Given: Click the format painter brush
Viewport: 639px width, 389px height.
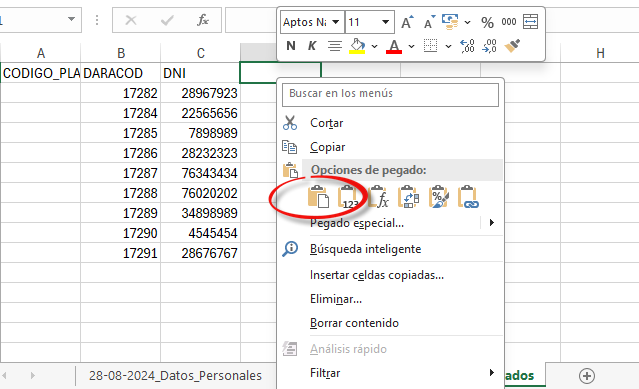Looking at the screenshot, I should (512, 46).
